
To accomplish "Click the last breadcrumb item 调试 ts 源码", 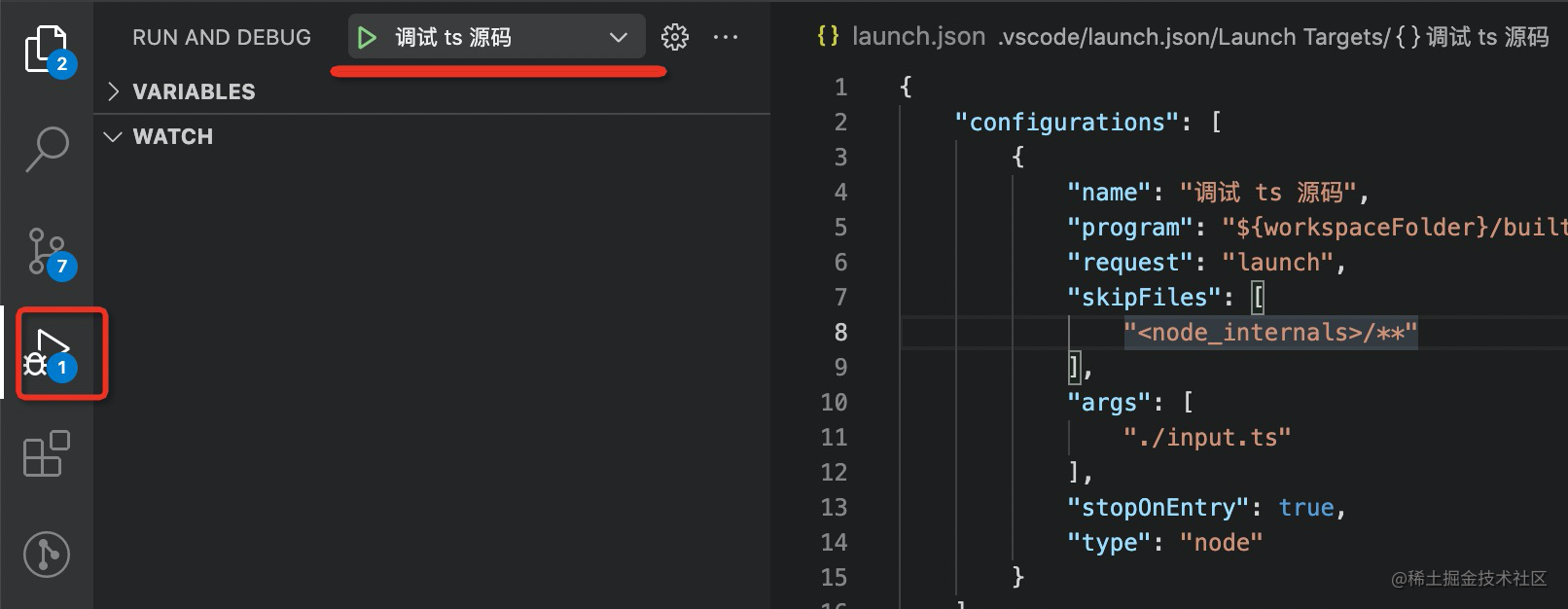I will coord(1486,37).
